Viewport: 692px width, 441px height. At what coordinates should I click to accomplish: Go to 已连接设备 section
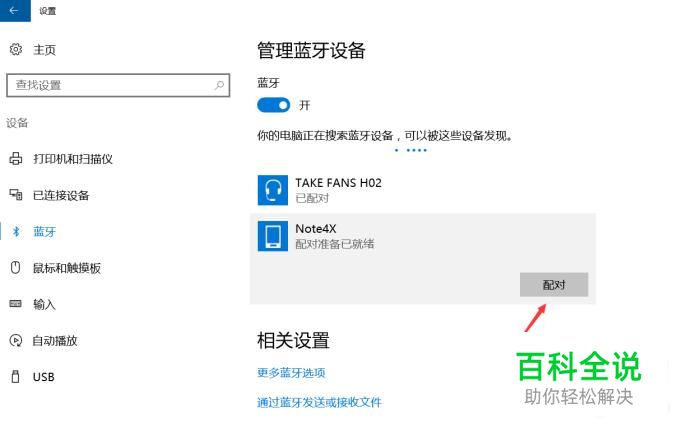[61, 195]
